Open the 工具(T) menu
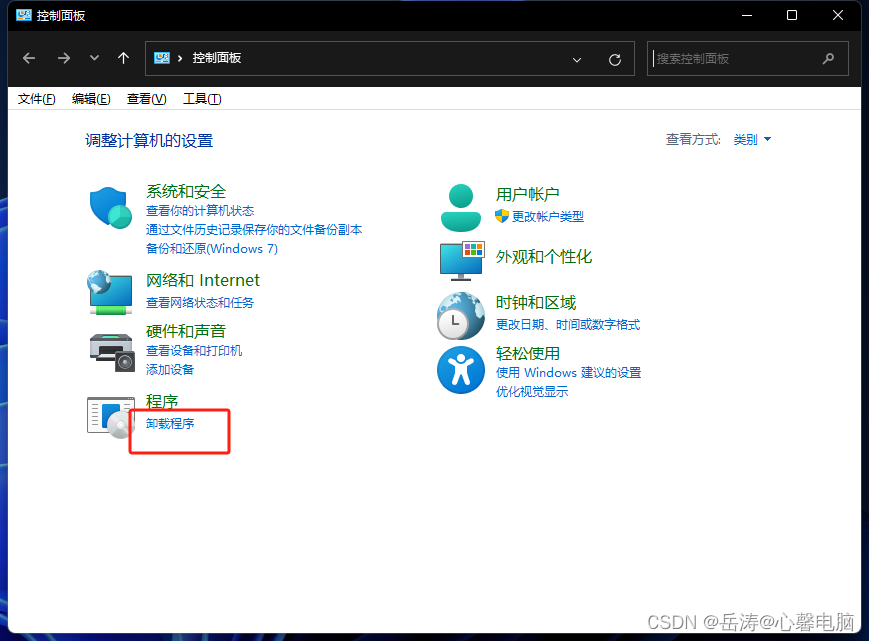 202,99
